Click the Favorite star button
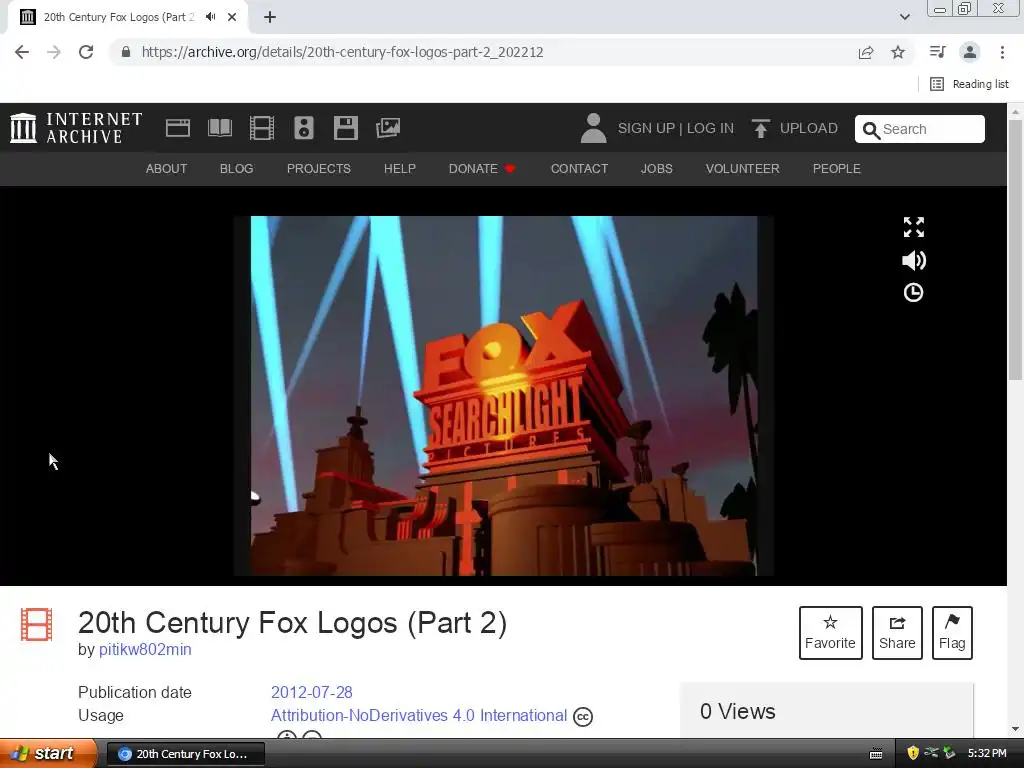Viewport: 1024px width, 768px height. [830, 633]
